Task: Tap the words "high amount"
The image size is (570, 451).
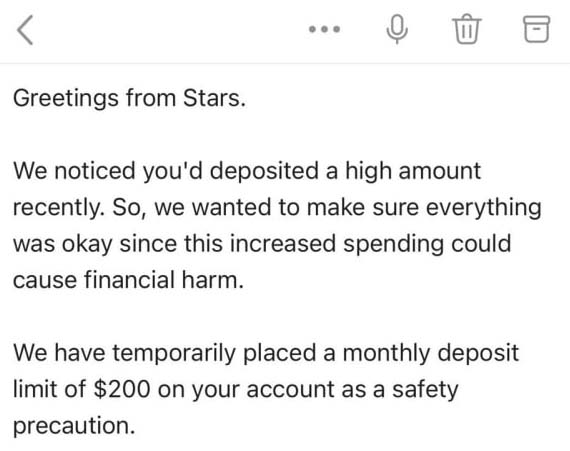Action: pos(413,171)
